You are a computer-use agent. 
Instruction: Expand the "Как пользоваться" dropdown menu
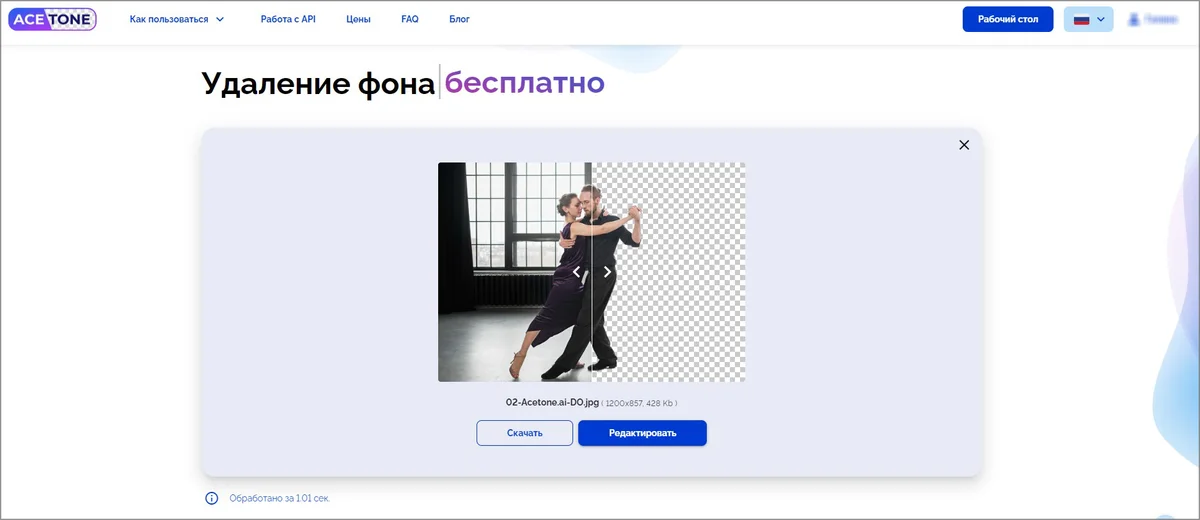177,19
